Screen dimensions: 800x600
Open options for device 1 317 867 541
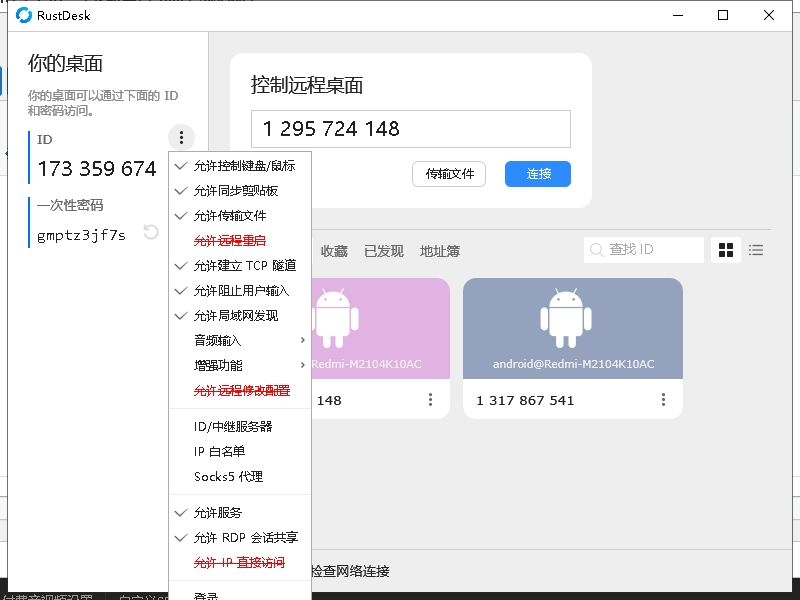(x=663, y=399)
